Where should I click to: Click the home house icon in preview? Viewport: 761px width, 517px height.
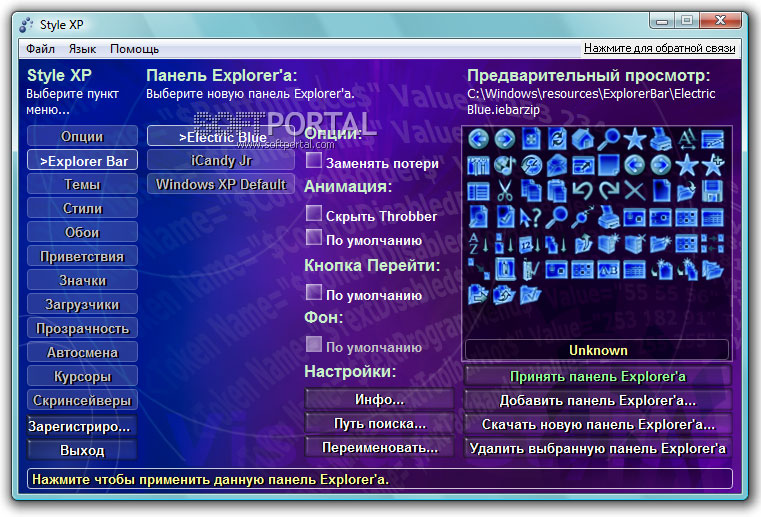583,139
